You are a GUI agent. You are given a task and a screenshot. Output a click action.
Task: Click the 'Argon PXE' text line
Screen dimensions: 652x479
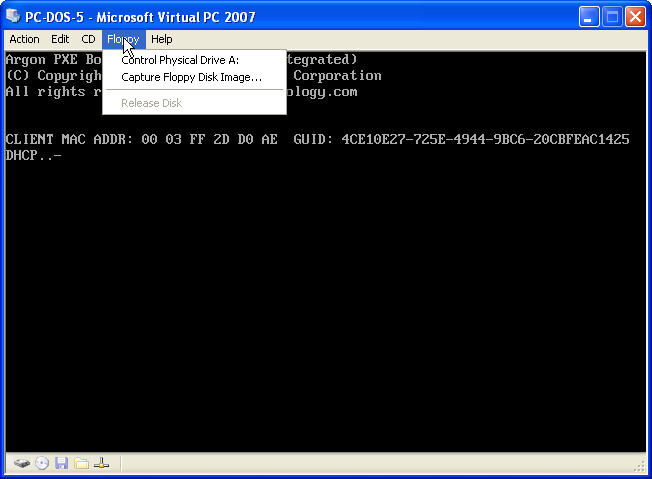coord(53,59)
